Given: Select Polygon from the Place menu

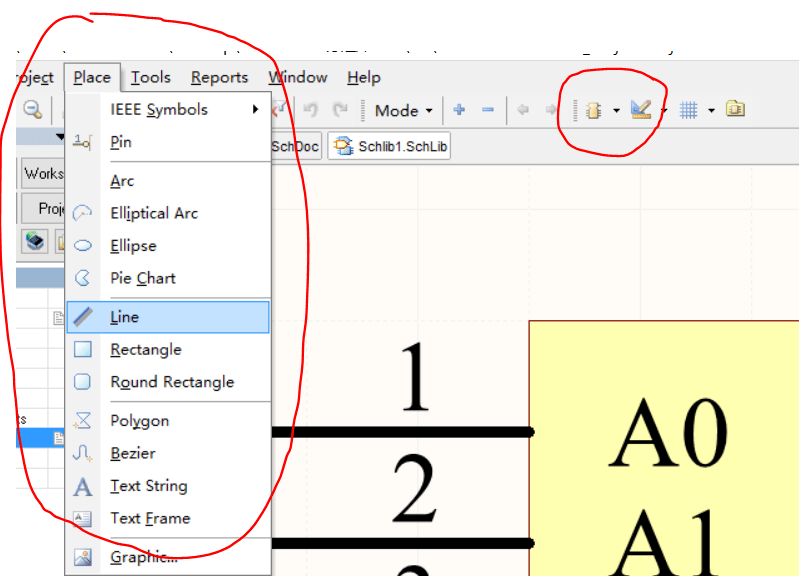Looking at the screenshot, I should pyautogui.click(x=168, y=421).
